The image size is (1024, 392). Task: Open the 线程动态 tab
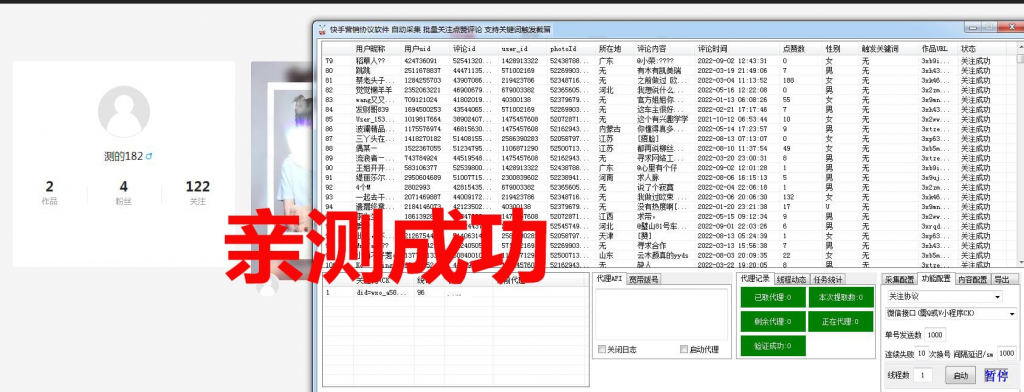pyautogui.click(x=792, y=279)
